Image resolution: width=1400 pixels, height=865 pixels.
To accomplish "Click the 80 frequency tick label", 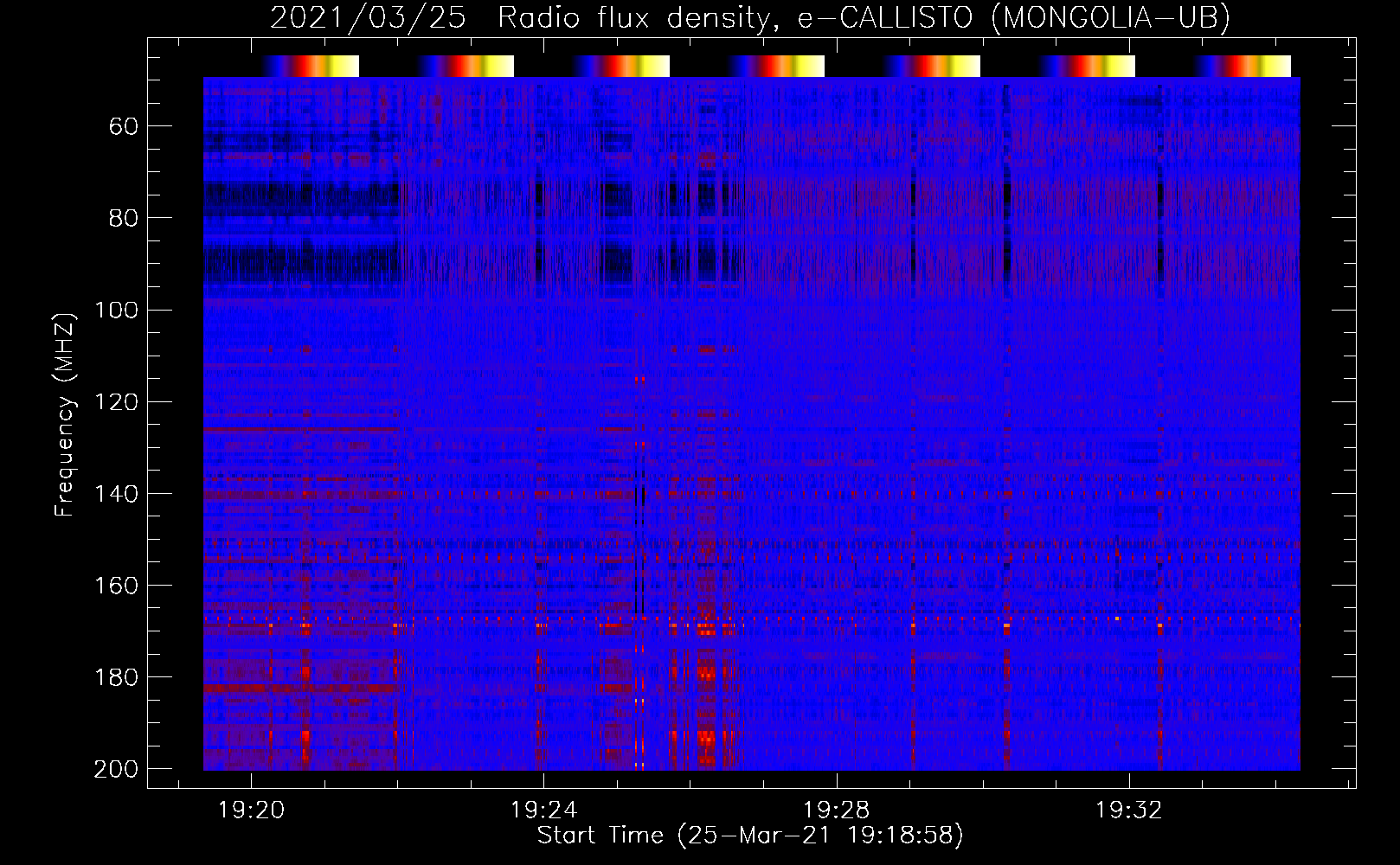I will pos(124,218).
